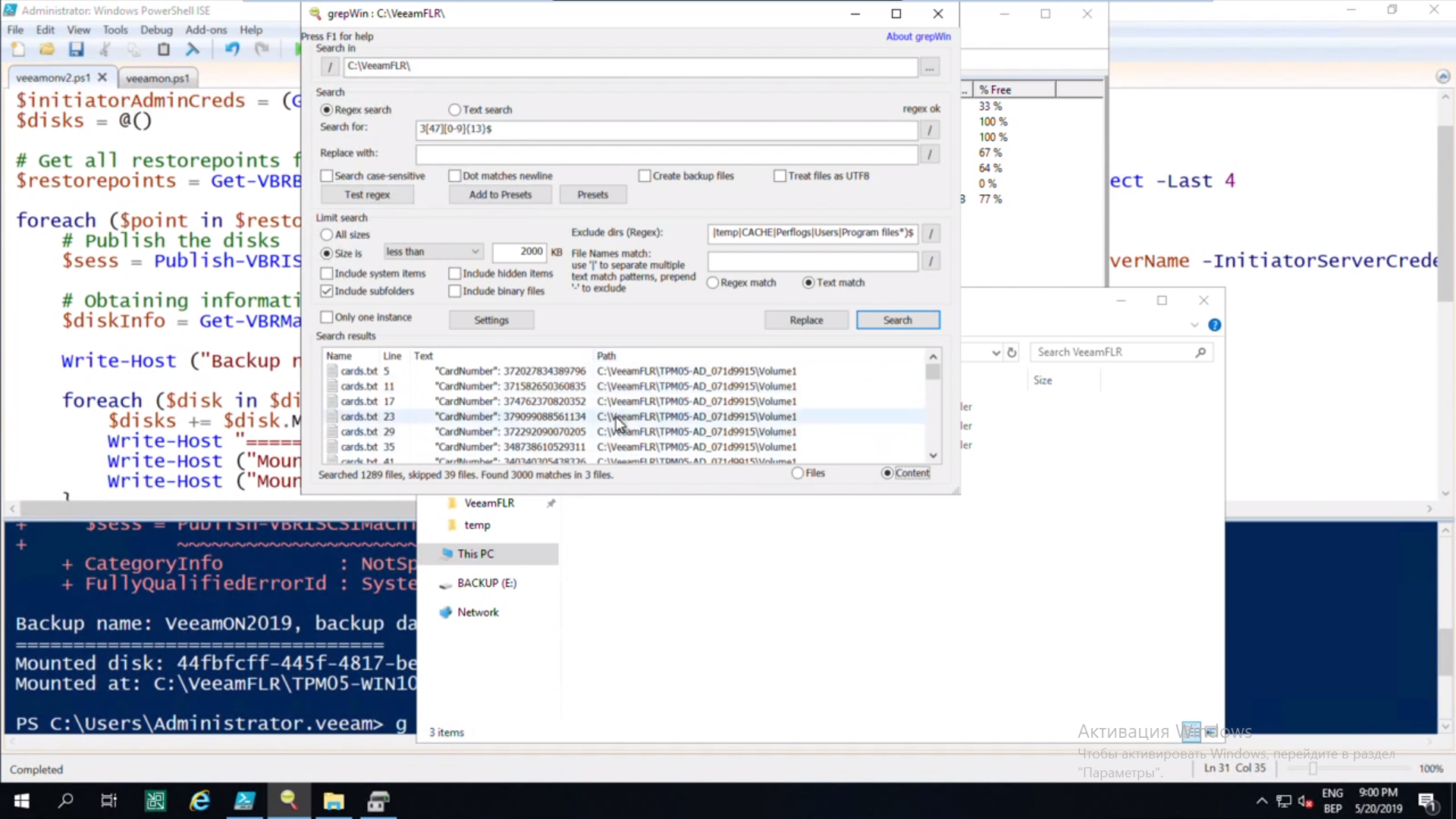Open the View menu in PowerShell ISE
The image size is (1456, 819).
[78, 30]
